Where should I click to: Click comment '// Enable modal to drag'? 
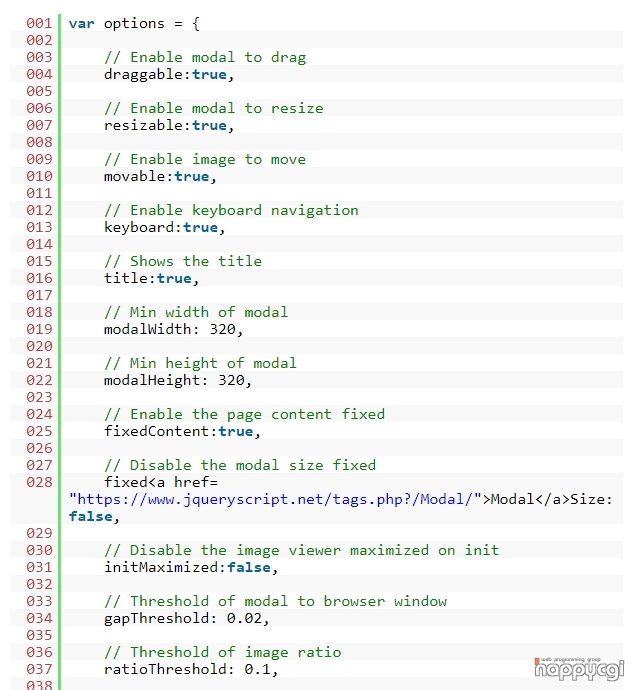click(205, 57)
